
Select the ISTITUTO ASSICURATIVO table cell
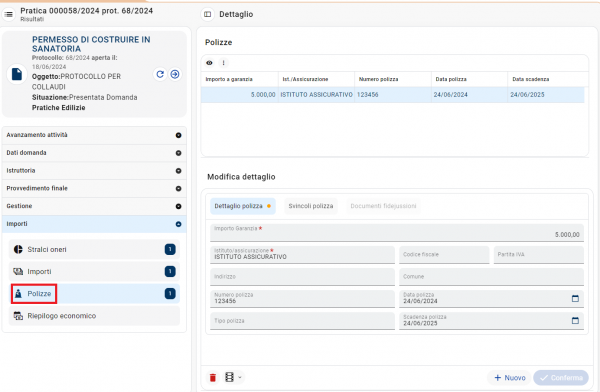[x=316, y=95]
